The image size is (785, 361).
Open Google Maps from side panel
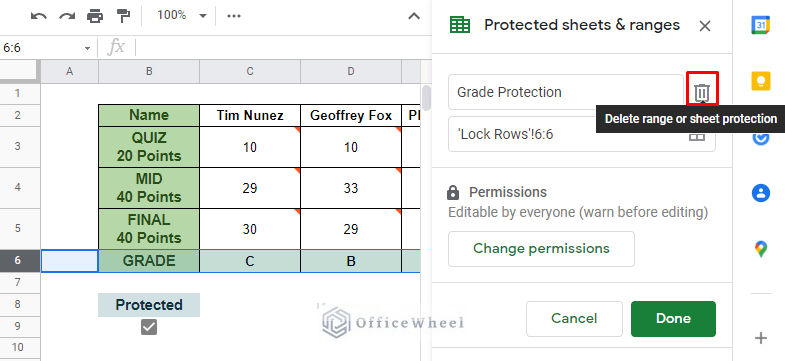(x=760, y=249)
